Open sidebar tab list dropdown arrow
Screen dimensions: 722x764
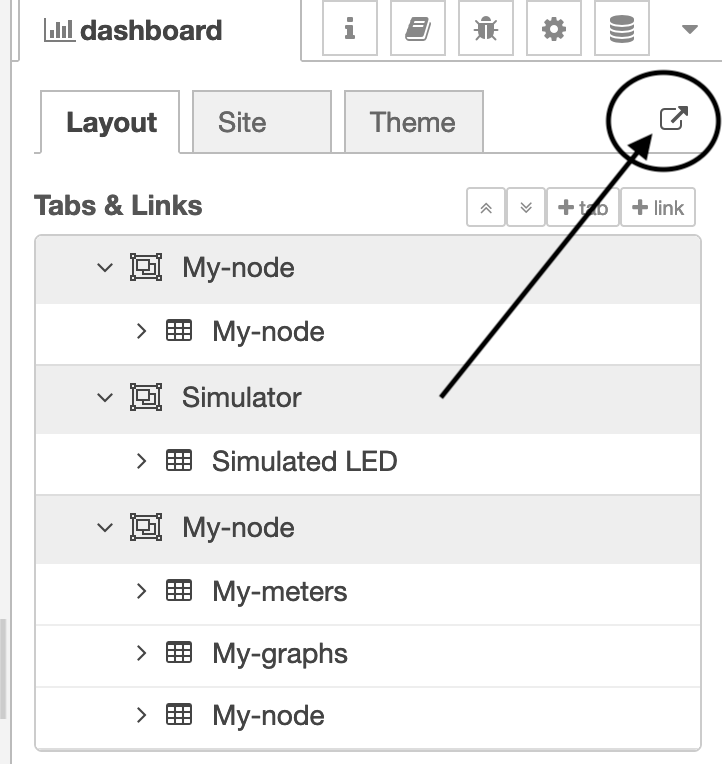pyautogui.click(x=689, y=29)
